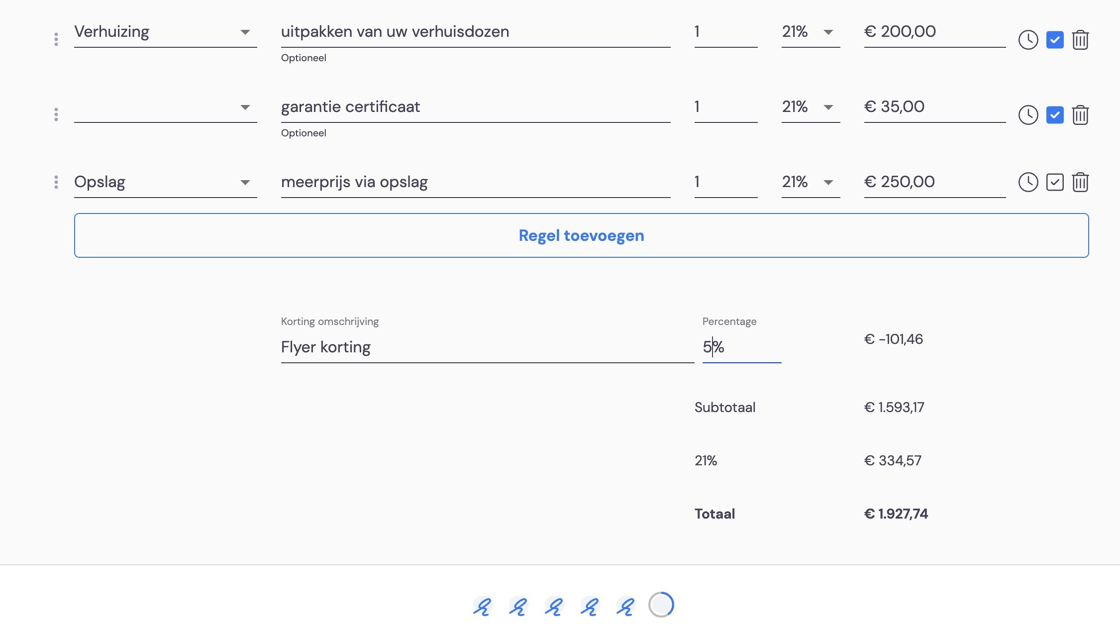Image resolution: width=1120 pixels, height=638 pixels.
Task: Click the Percentage field showing 5%
Action: [x=741, y=347]
